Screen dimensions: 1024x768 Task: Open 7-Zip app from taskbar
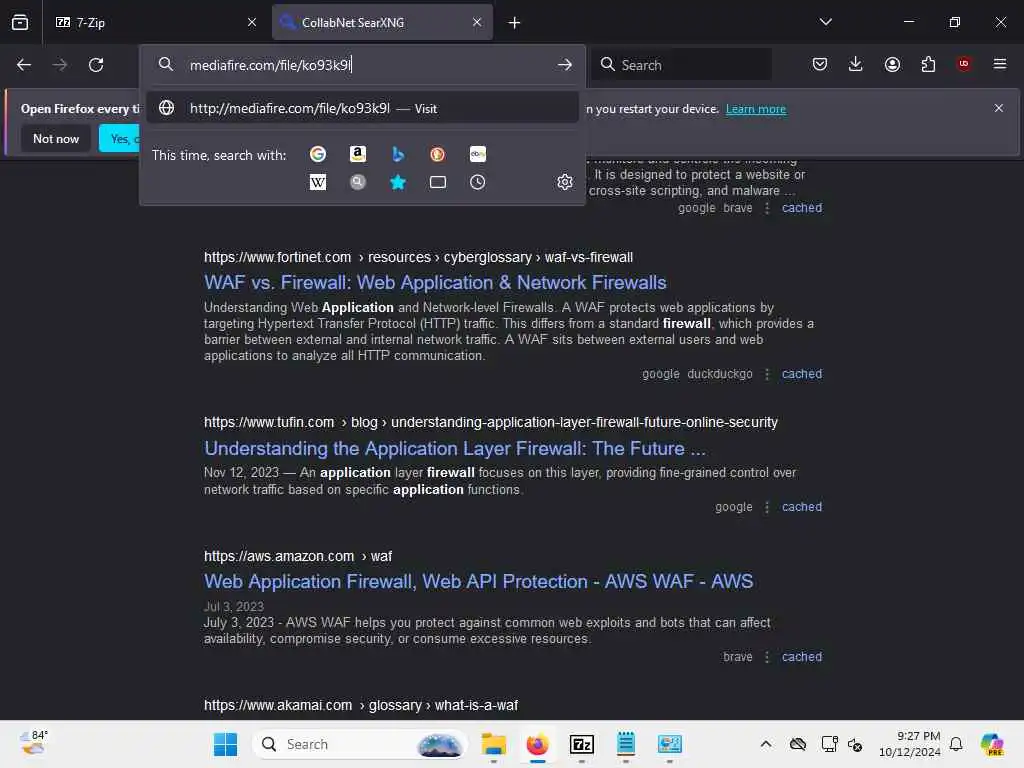pos(581,744)
